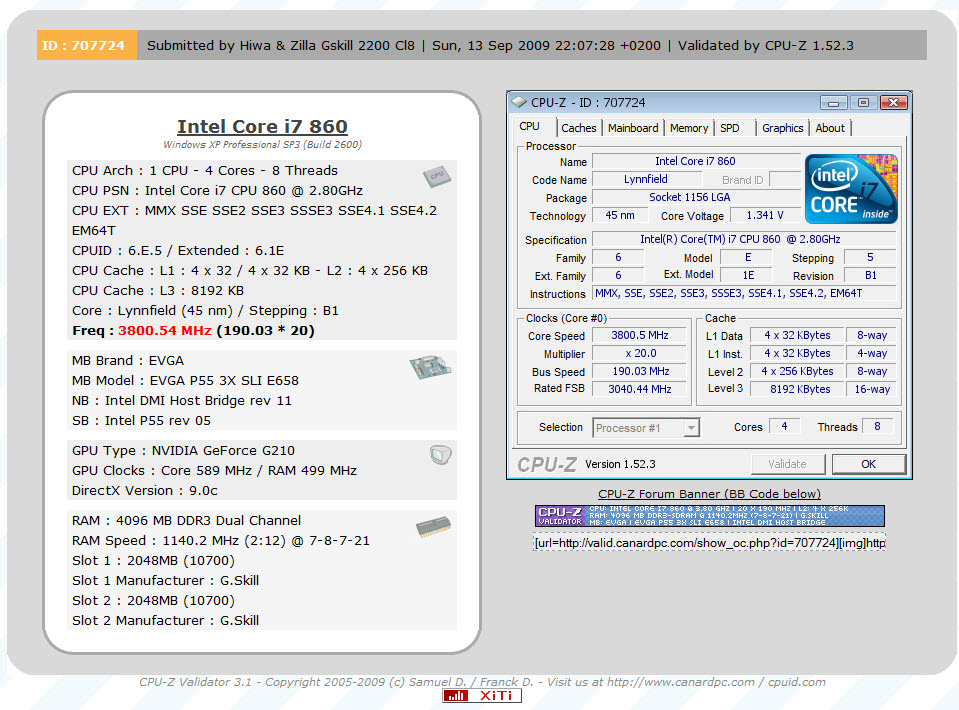Click the MB Model : EVGA P55 3X SLI E658 line

pos(185,381)
